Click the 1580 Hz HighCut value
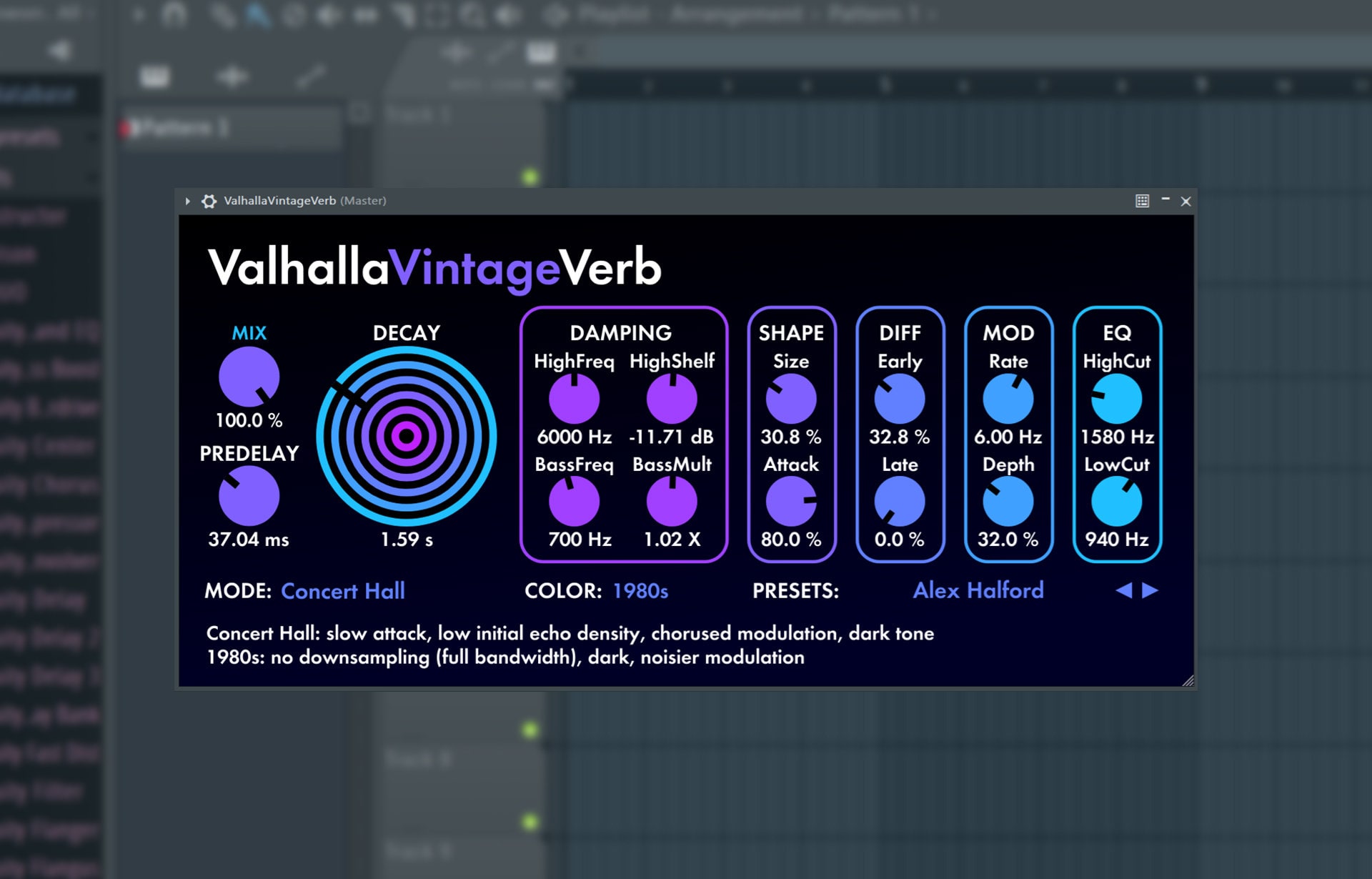Screen dimensions: 1372x879 [x=1117, y=437]
